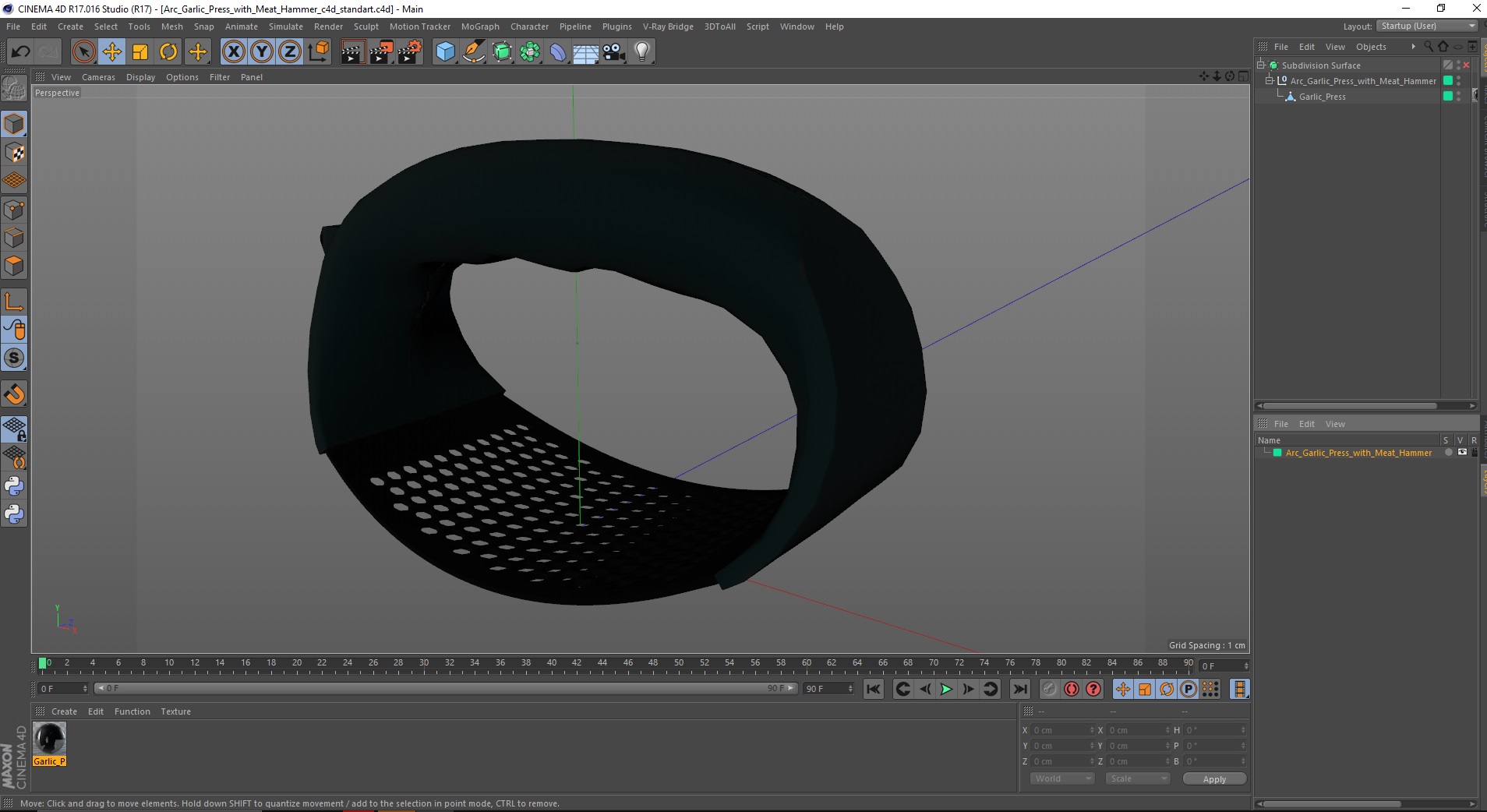
Task: Toggle Snap enable icon
Action: point(14,358)
